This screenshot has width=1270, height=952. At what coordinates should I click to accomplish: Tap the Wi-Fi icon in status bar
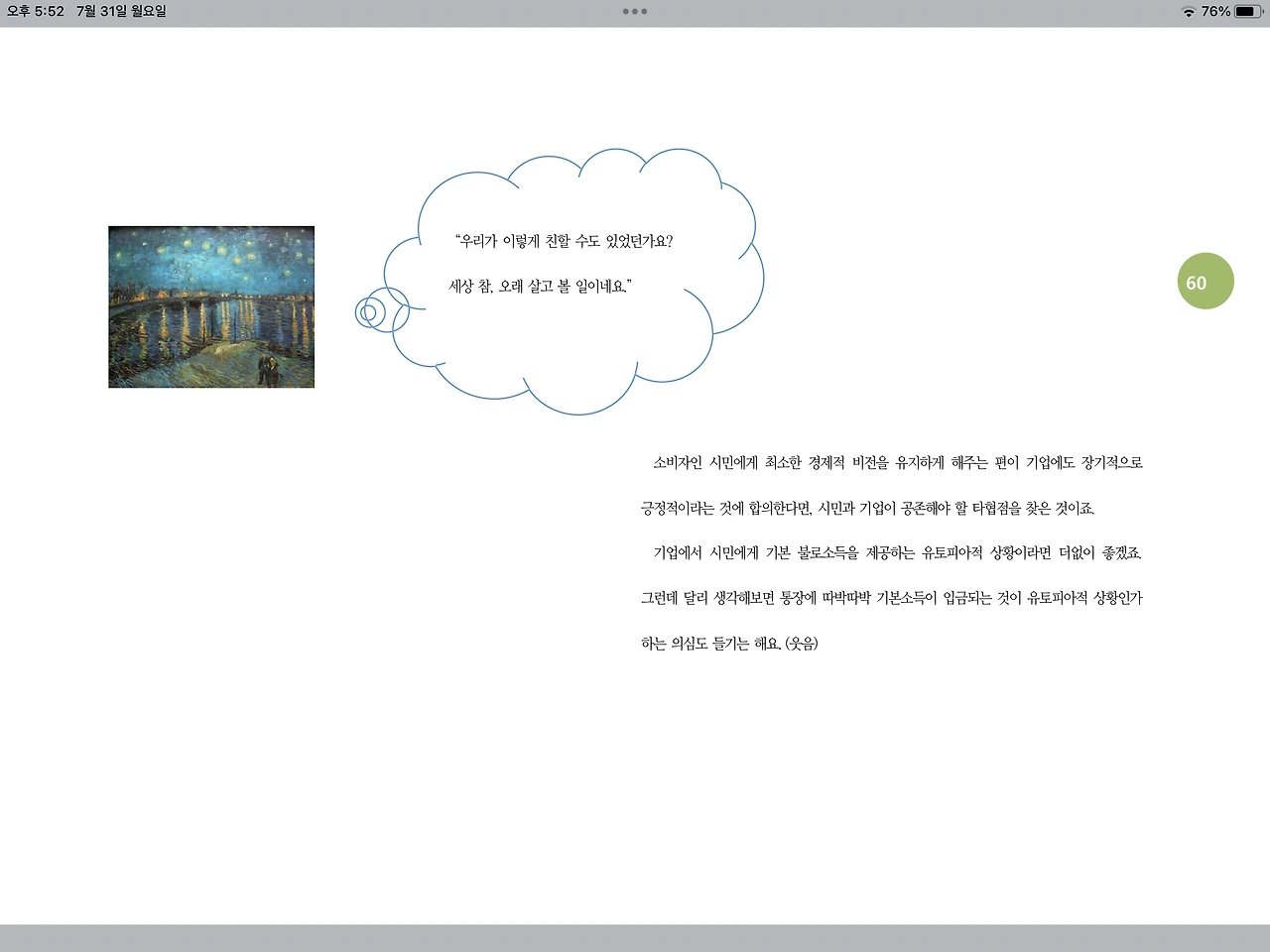[x=1190, y=11]
